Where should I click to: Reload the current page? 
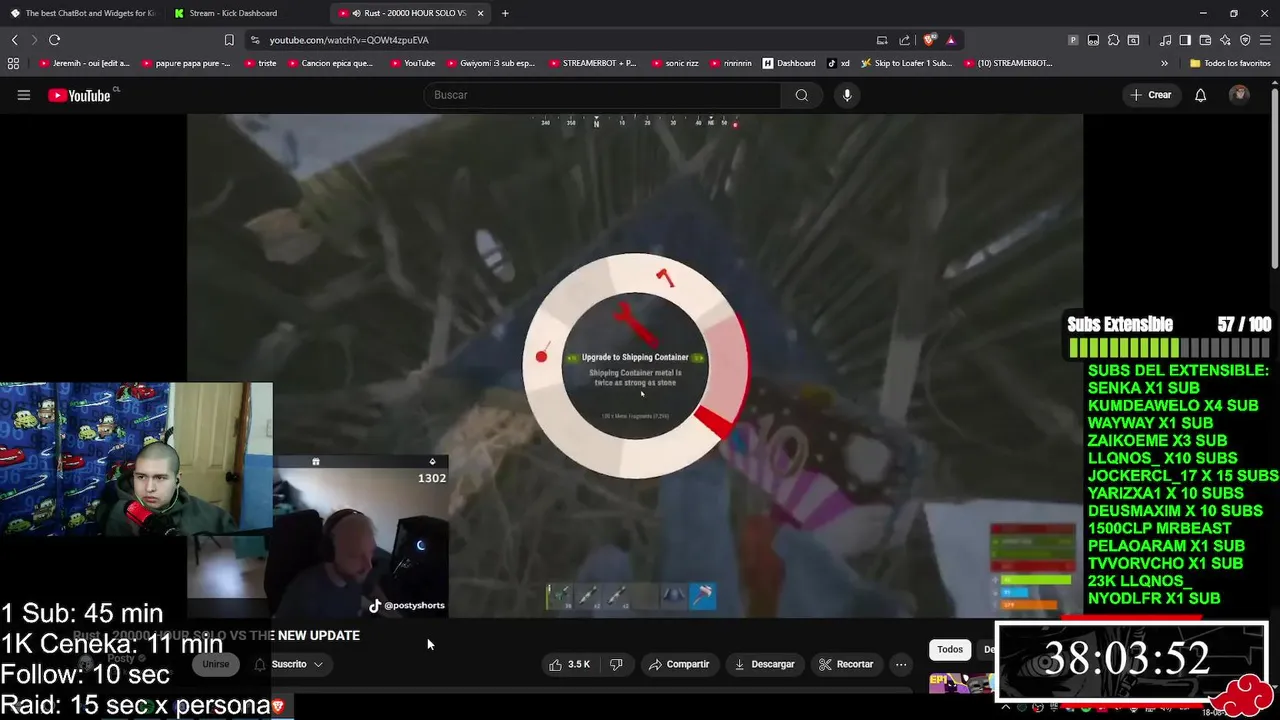tap(54, 40)
